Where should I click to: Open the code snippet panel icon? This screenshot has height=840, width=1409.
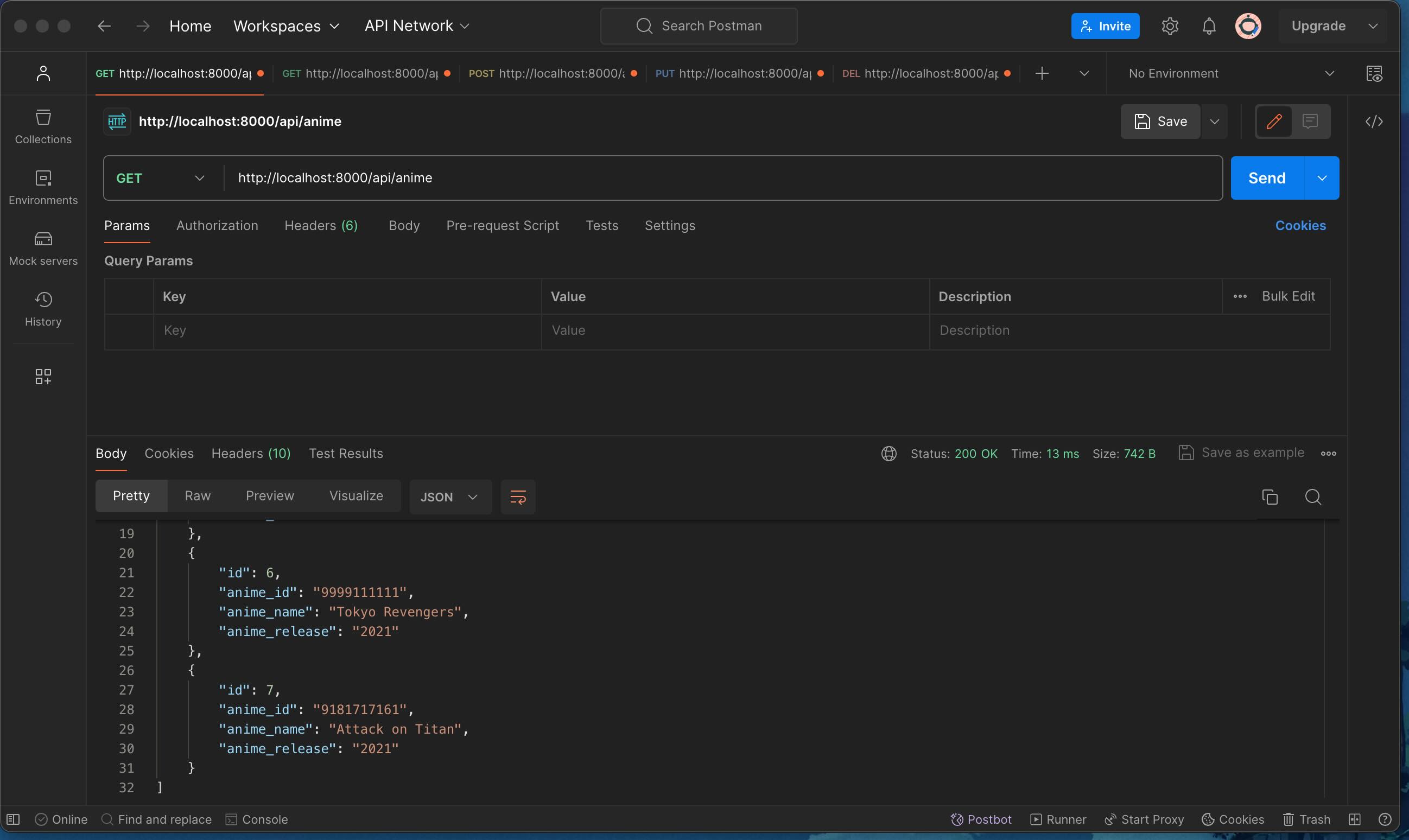pyautogui.click(x=1374, y=121)
